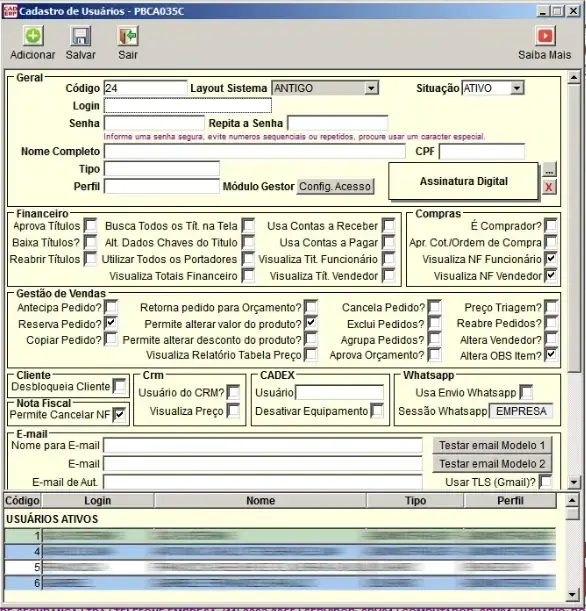Click the CAD ERP title bar icon
The width and height of the screenshot is (586, 611).
pyautogui.click(x=9, y=11)
